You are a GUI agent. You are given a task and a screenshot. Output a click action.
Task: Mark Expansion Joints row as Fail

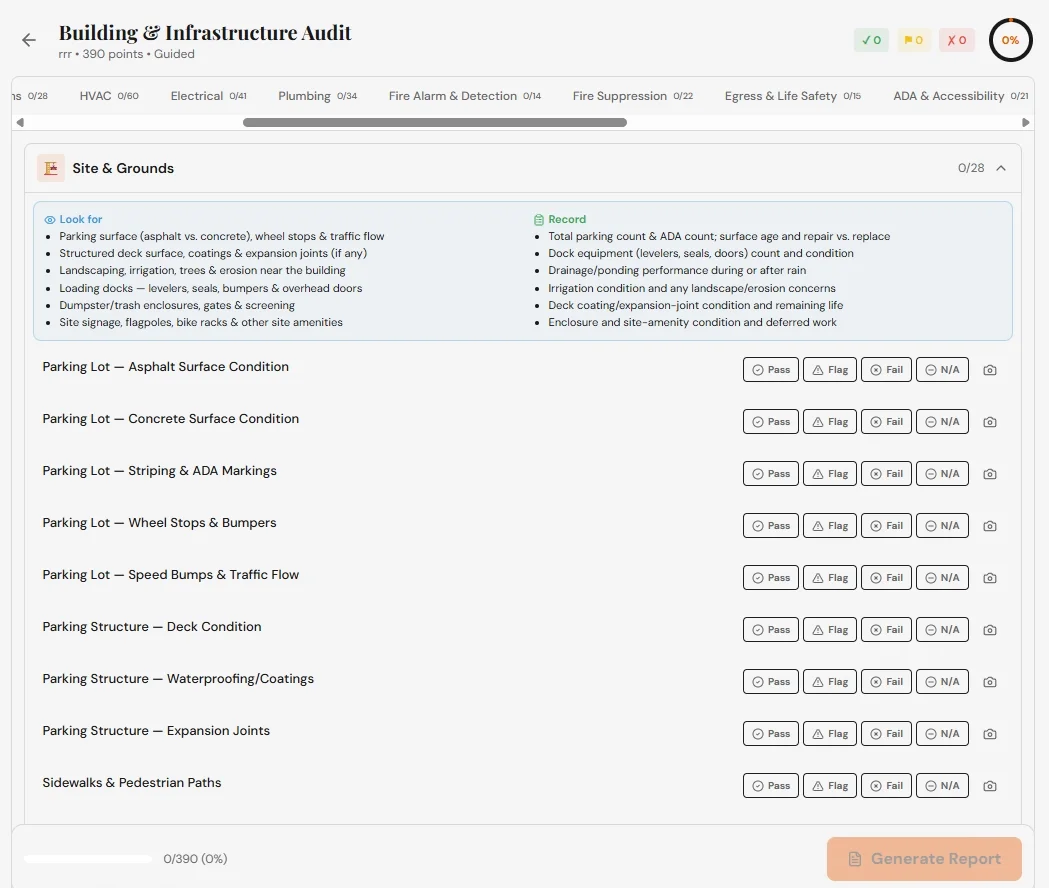click(x=886, y=734)
